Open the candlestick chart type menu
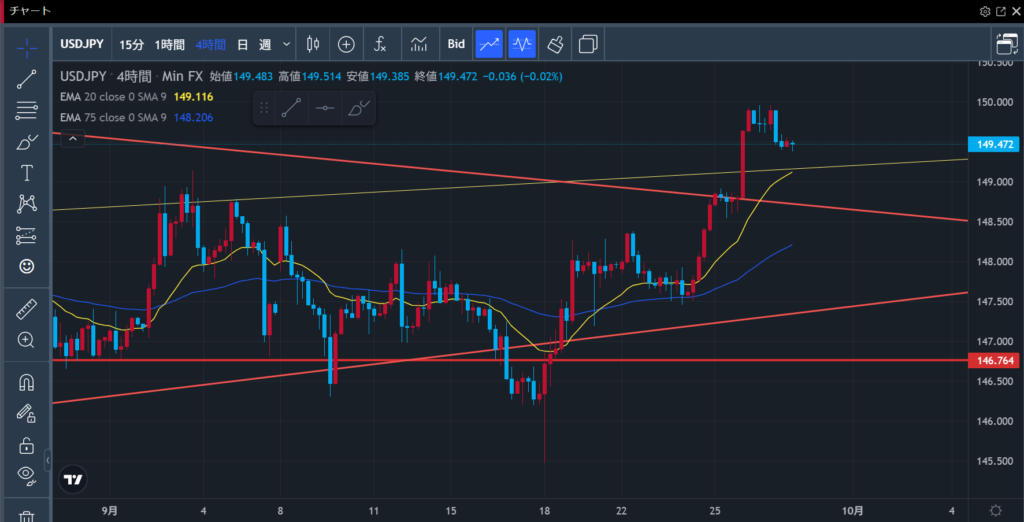 [x=313, y=44]
